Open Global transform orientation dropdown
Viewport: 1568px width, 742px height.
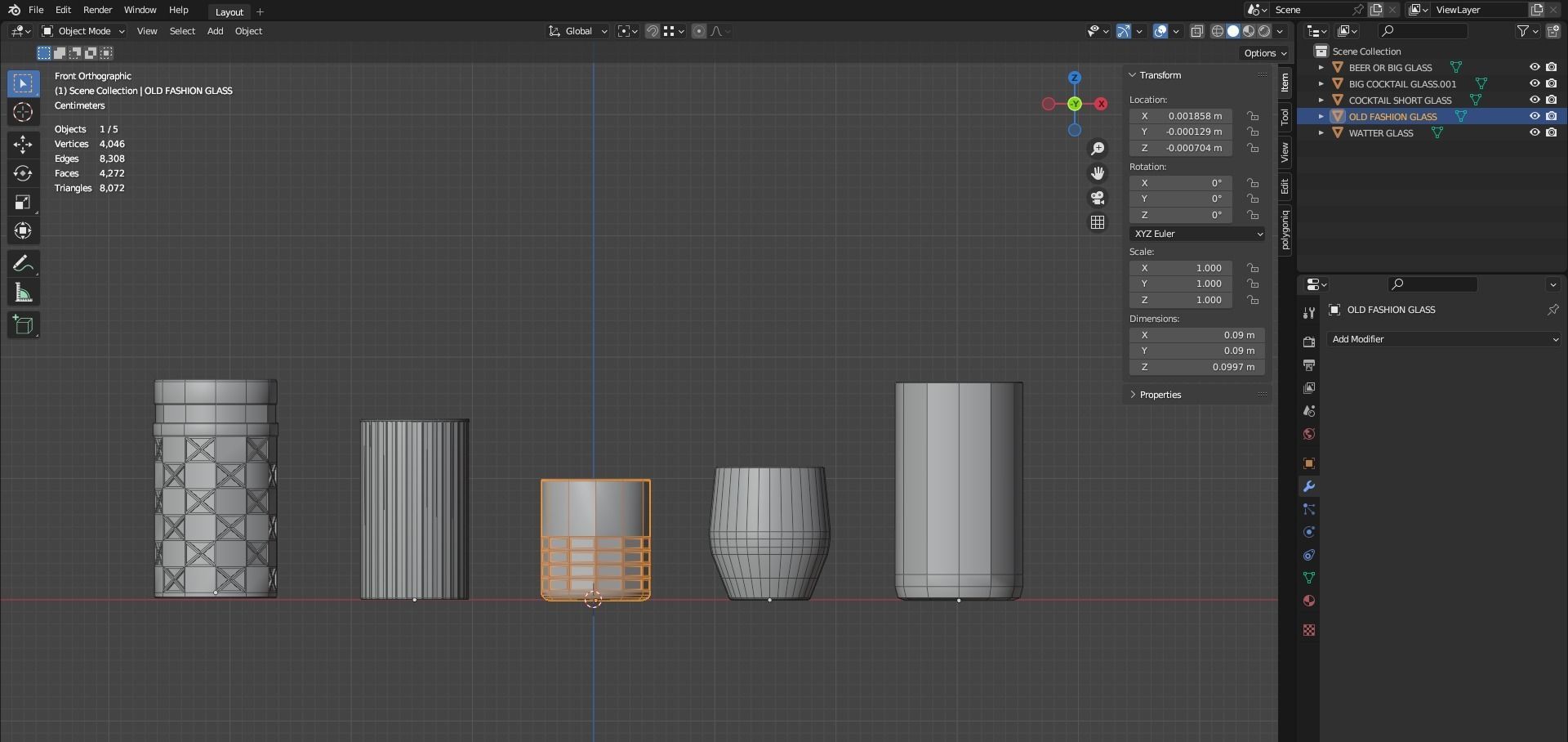(578, 31)
